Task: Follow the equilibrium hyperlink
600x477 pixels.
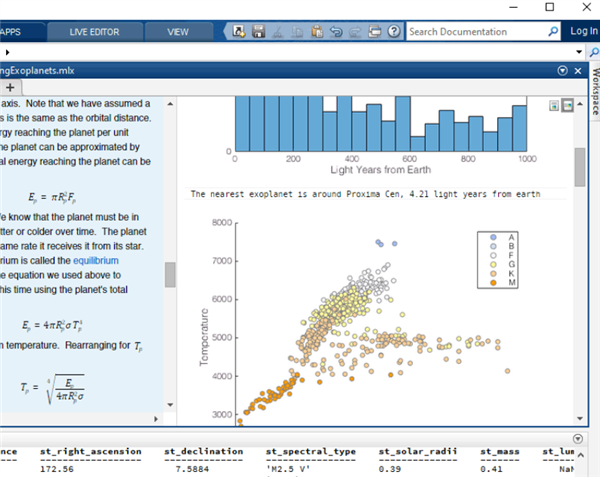Action: (96, 260)
